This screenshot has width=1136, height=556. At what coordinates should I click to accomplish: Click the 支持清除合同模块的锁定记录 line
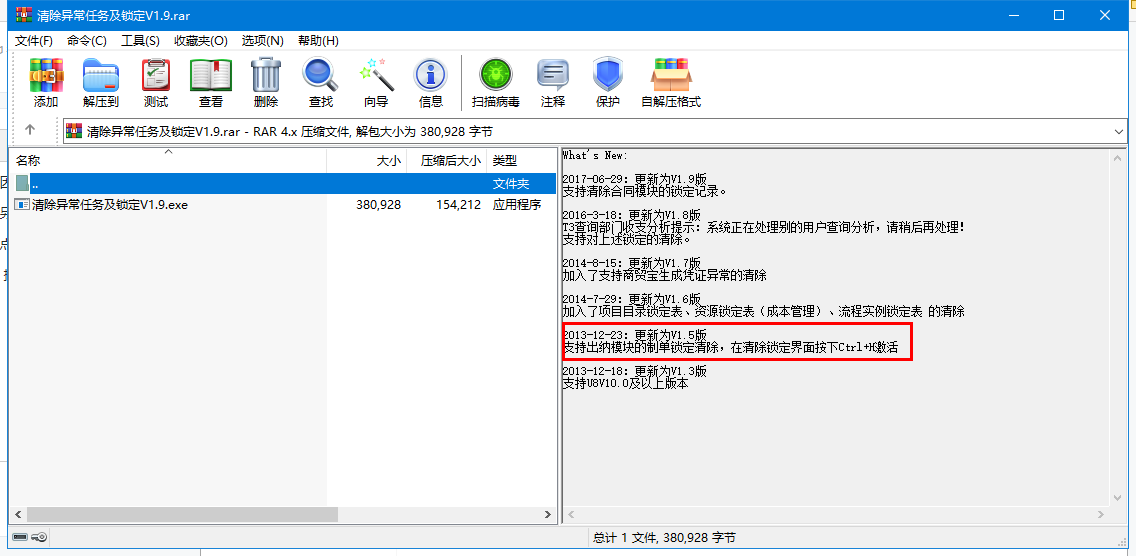tap(644, 191)
